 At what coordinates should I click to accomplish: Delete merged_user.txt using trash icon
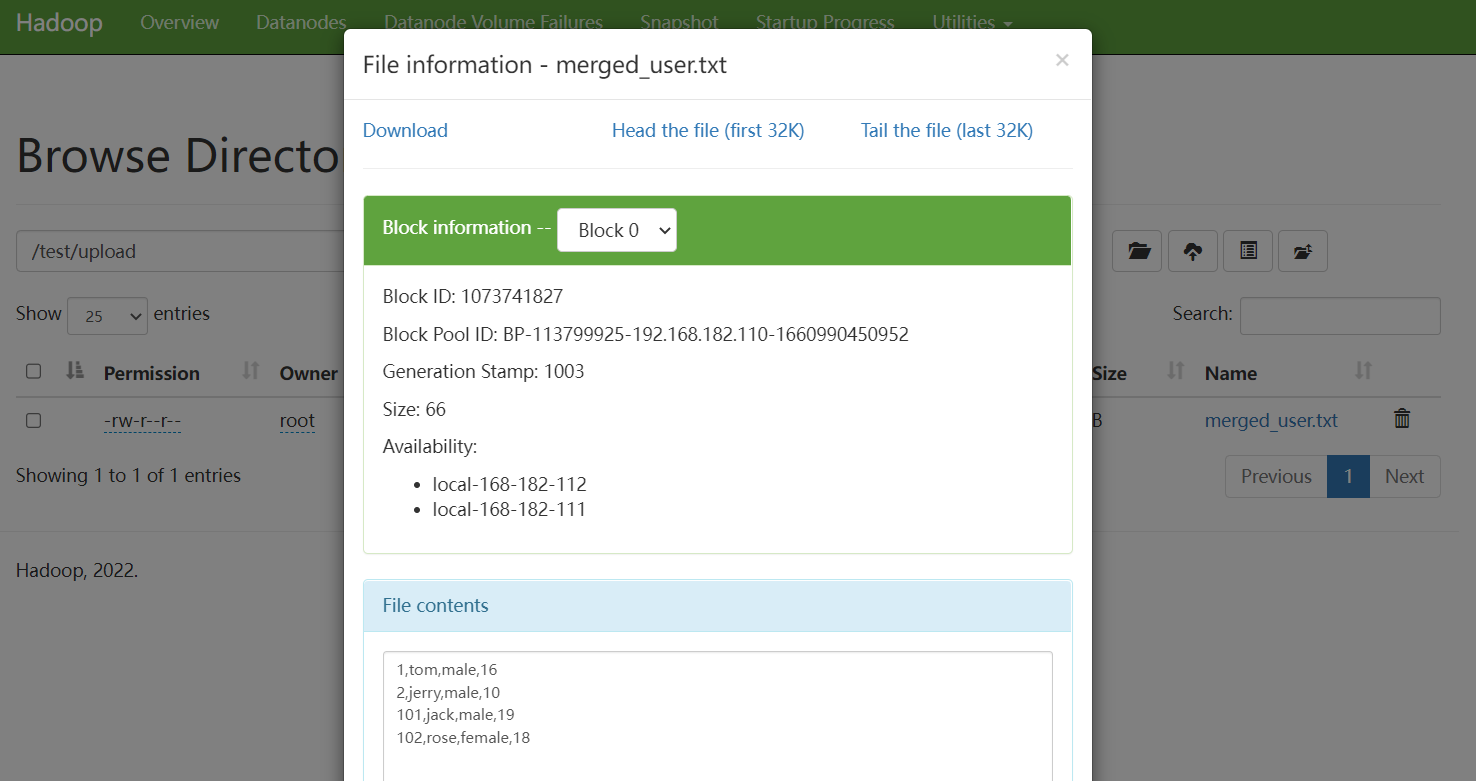pos(1402,419)
